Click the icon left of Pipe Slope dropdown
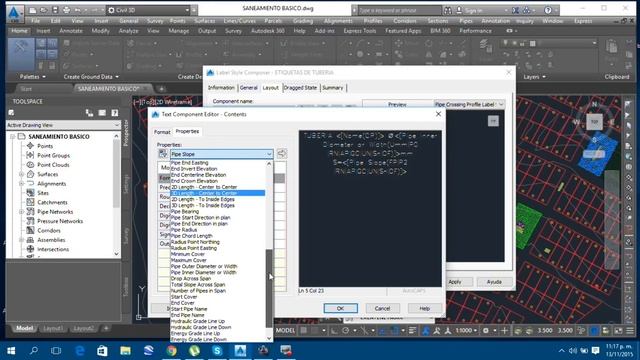640x360 pixels. [163, 154]
